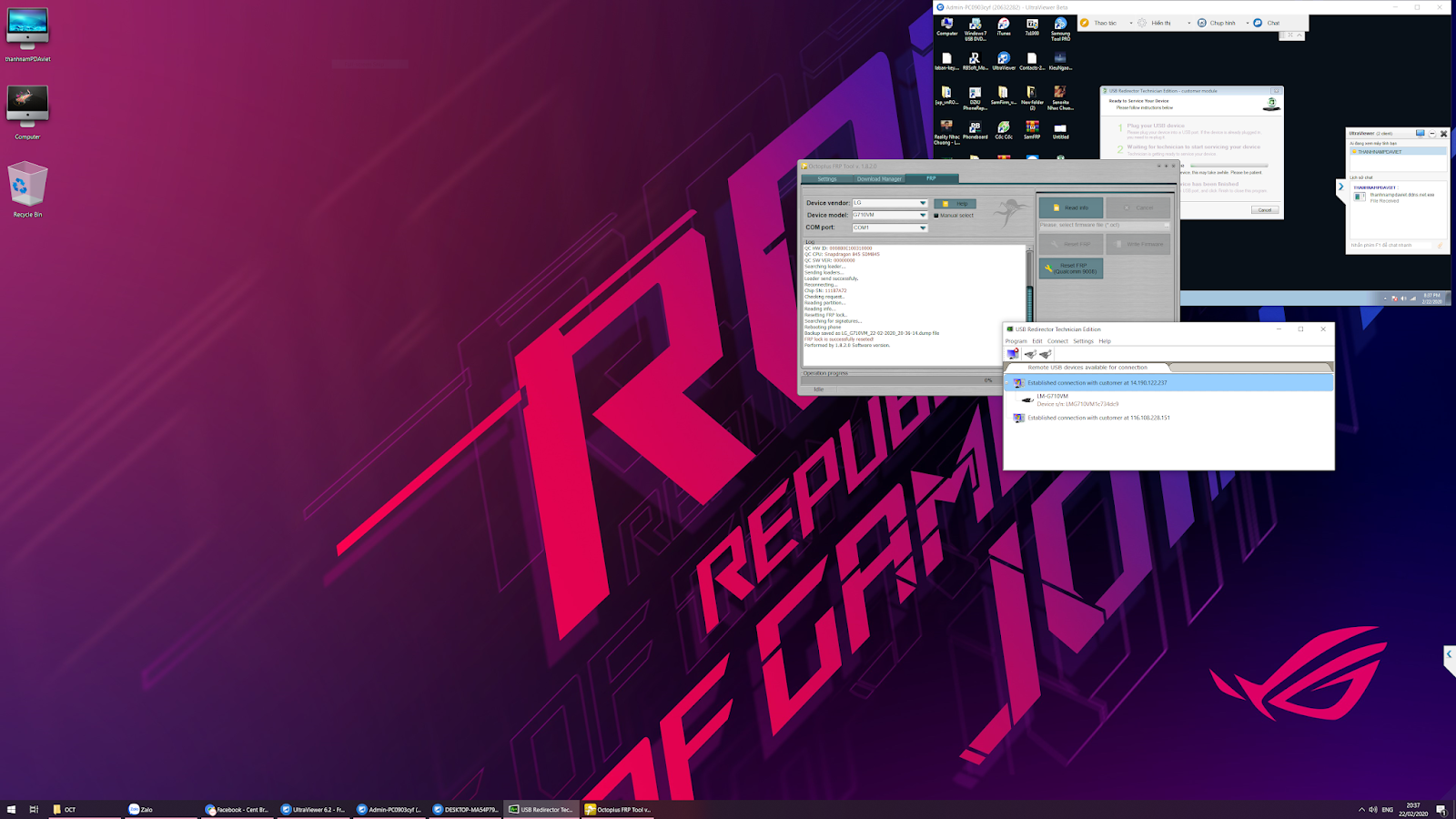Click the firmware file path field
This screenshot has height=819, width=1456.
(x=1101, y=226)
